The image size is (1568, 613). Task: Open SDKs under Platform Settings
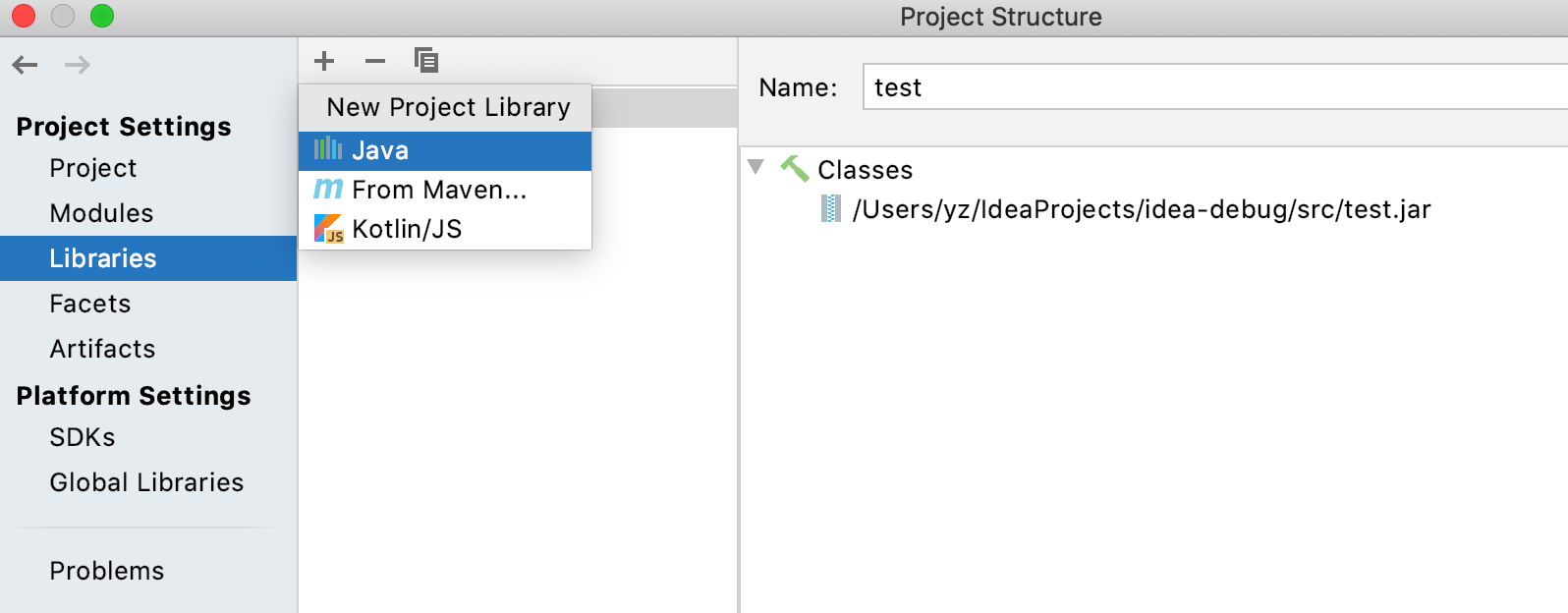(83, 437)
